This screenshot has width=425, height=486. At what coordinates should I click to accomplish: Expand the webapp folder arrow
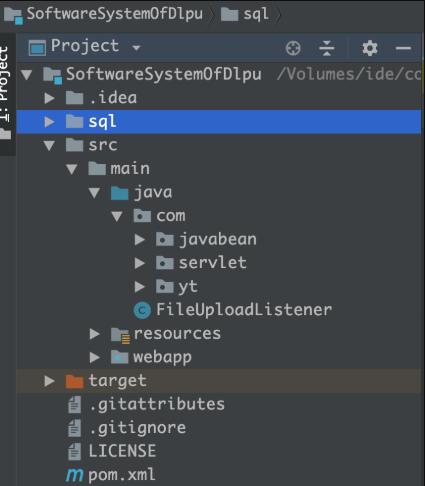(x=95, y=357)
